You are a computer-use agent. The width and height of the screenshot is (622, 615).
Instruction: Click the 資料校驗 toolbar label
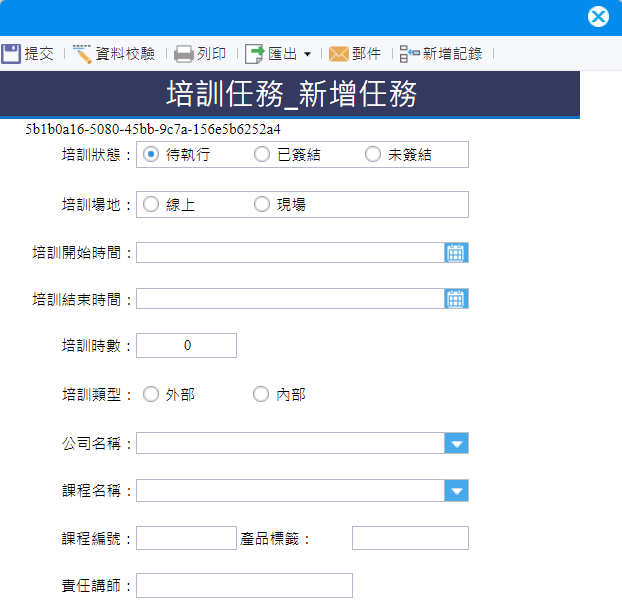(125, 54)
